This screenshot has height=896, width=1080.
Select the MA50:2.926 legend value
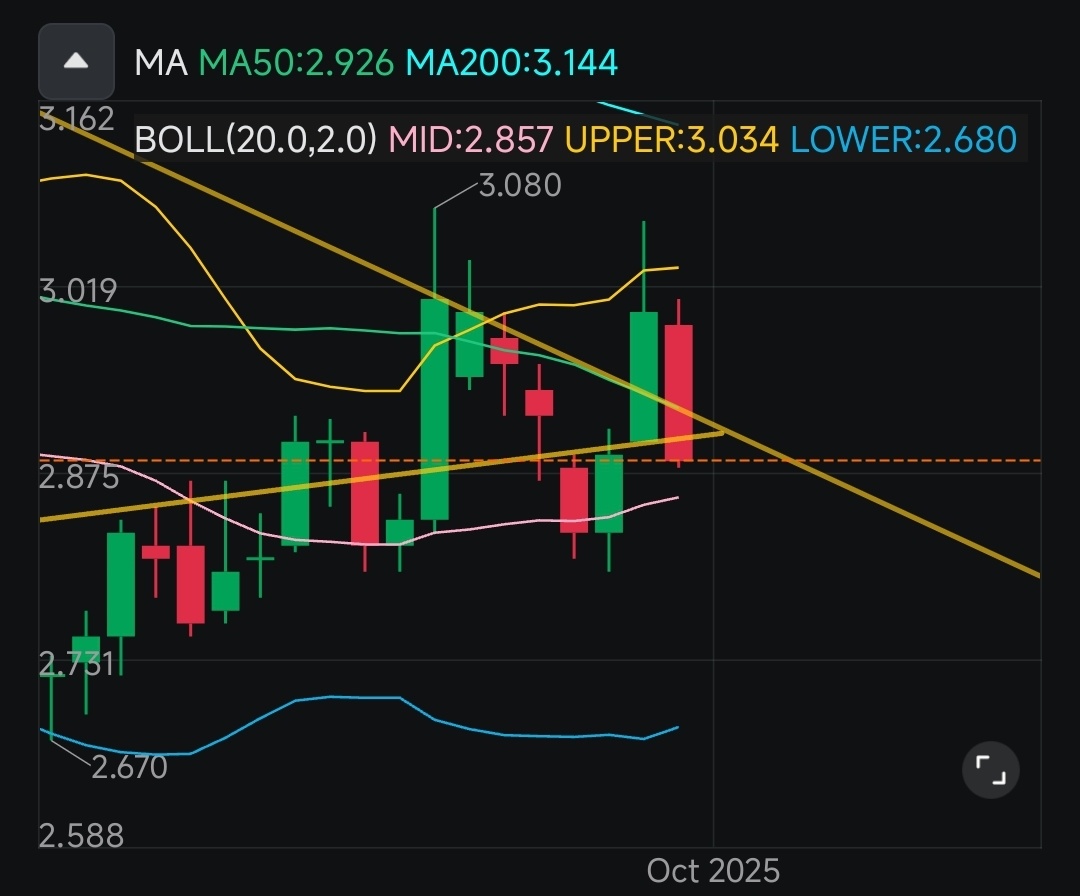tap(298, 63)
